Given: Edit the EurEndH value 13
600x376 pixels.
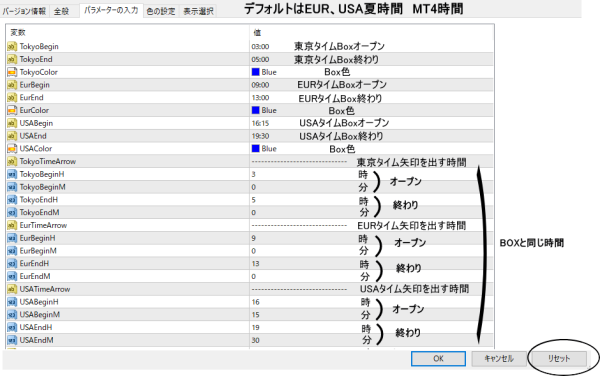Looking at the screenshot, I should (255, 264).
